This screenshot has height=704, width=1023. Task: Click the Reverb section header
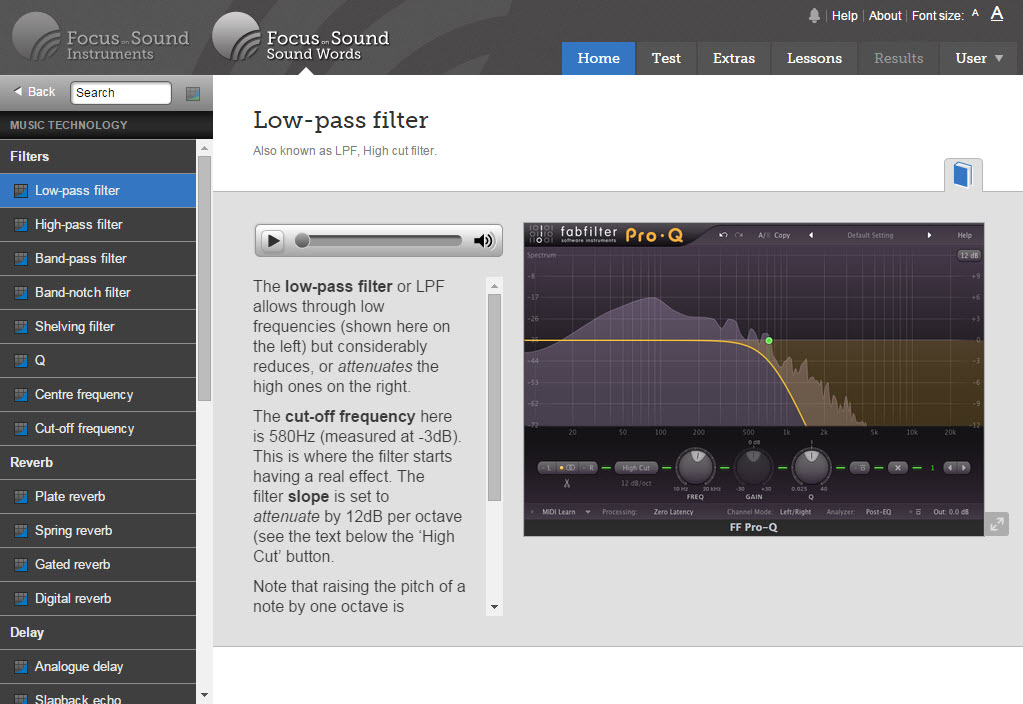pos(98,463)
